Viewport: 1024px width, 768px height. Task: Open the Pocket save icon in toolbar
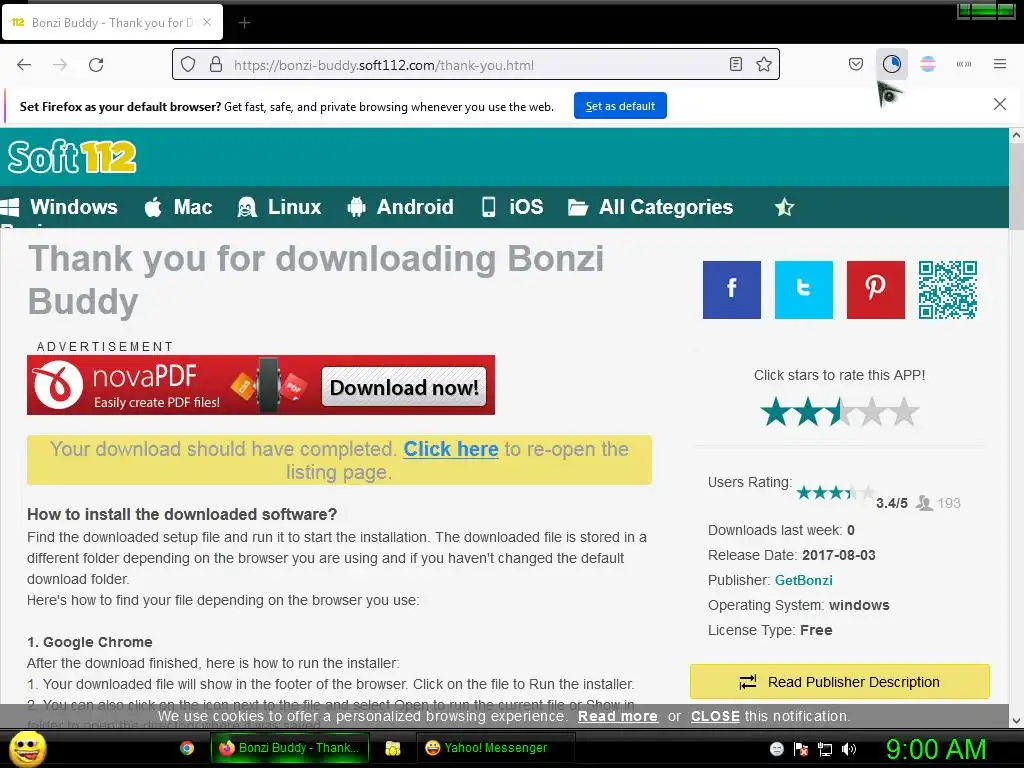(x=856, y=65)
